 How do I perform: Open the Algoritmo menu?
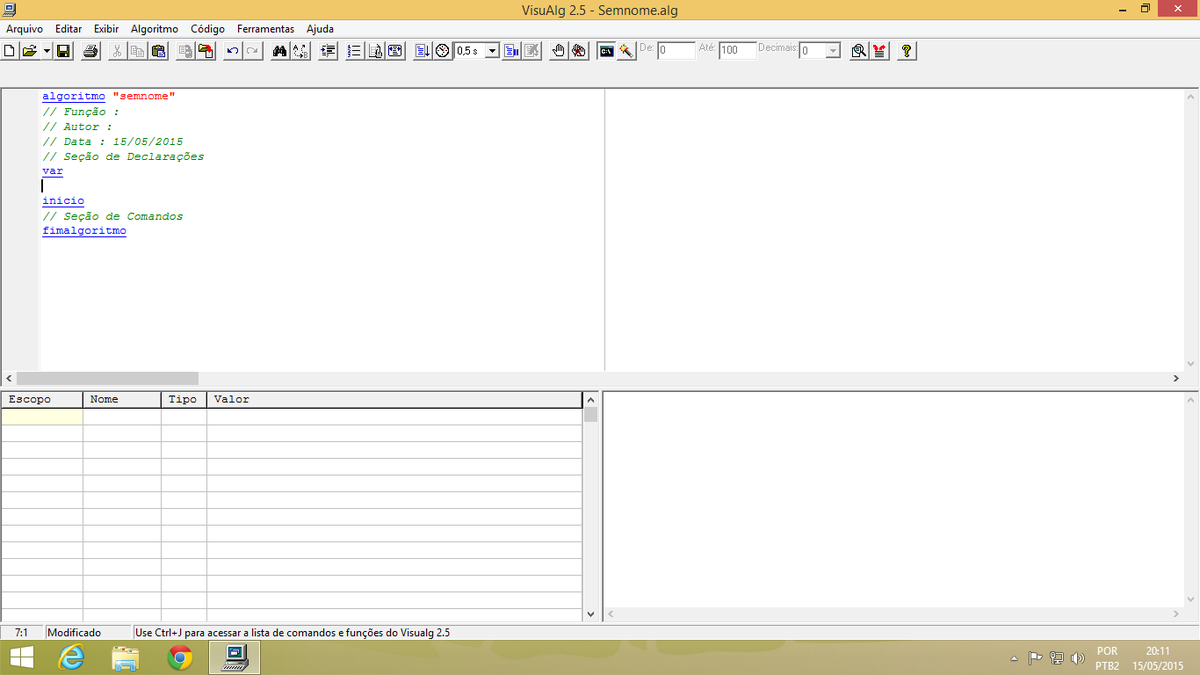(x=154, y=28)
